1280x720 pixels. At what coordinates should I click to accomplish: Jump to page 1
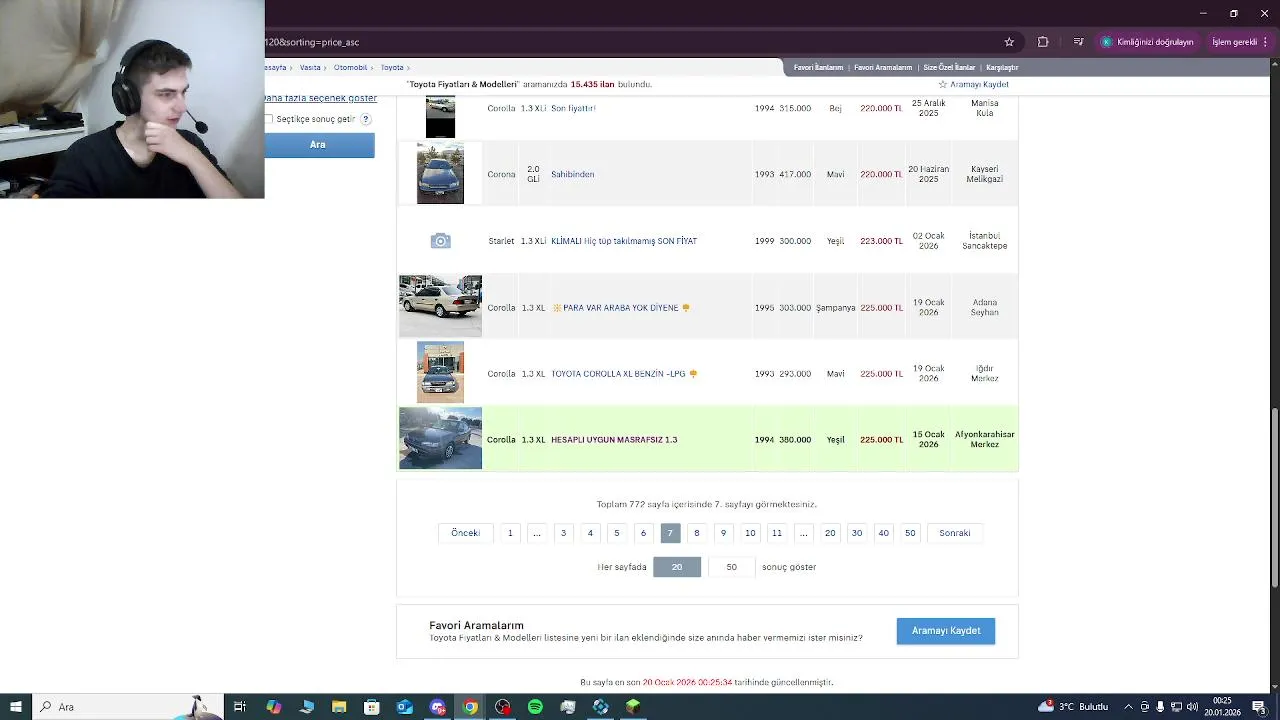[x=510, y=533]
